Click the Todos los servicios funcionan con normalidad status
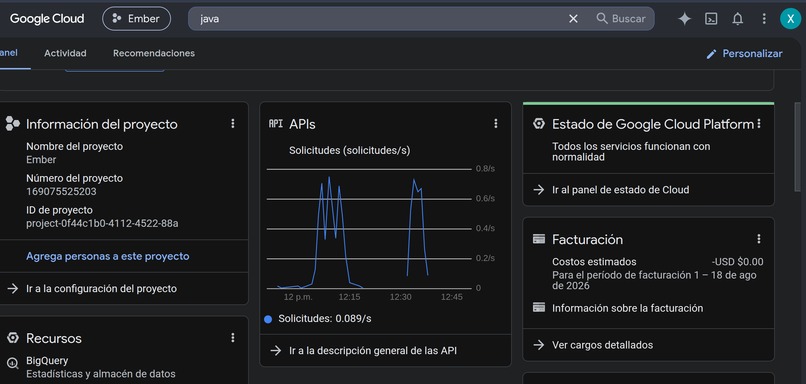Viewport: 806px width, 384px height. [631, 152]
